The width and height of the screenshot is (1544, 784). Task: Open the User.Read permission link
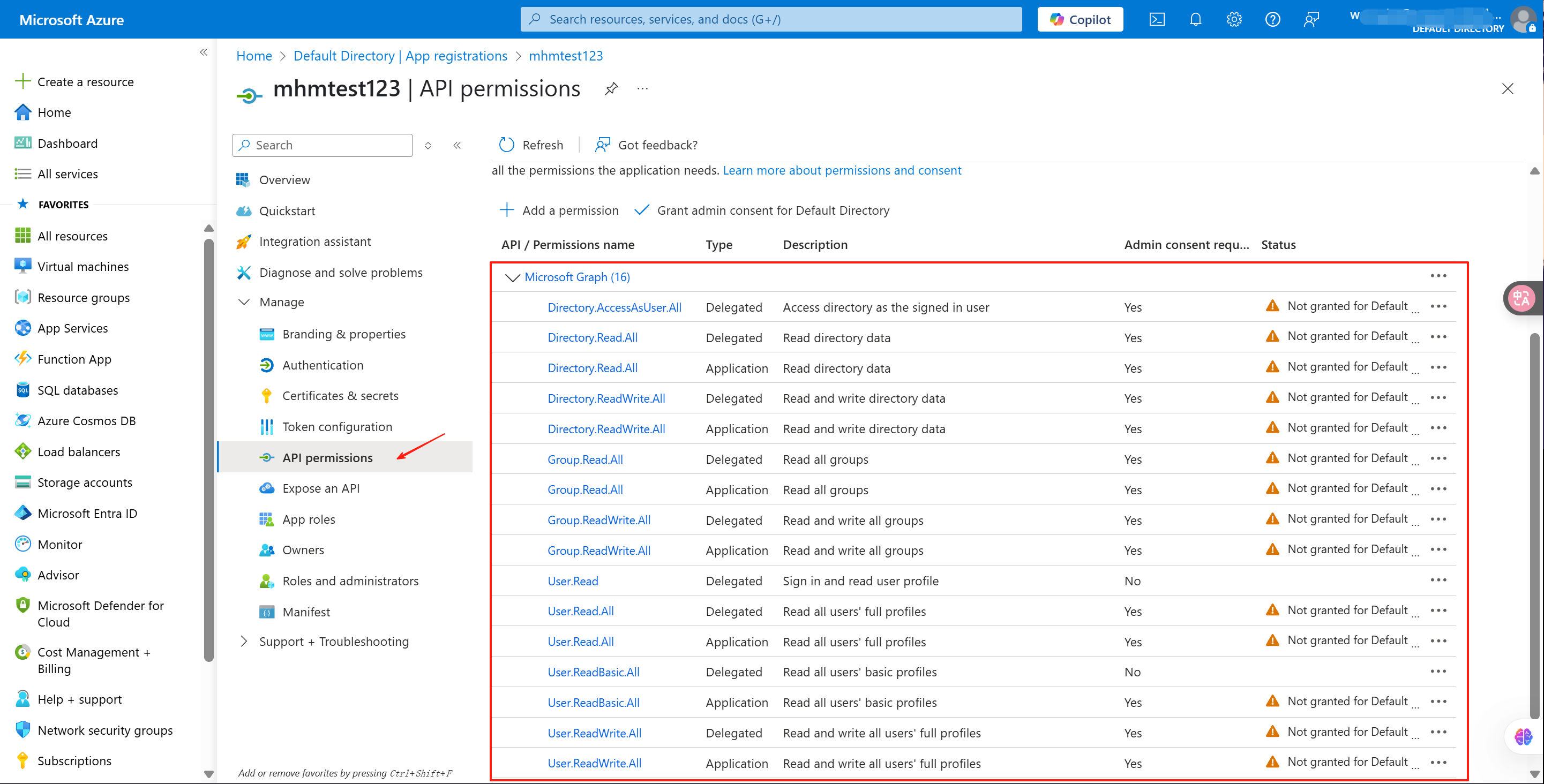[572, 581]
